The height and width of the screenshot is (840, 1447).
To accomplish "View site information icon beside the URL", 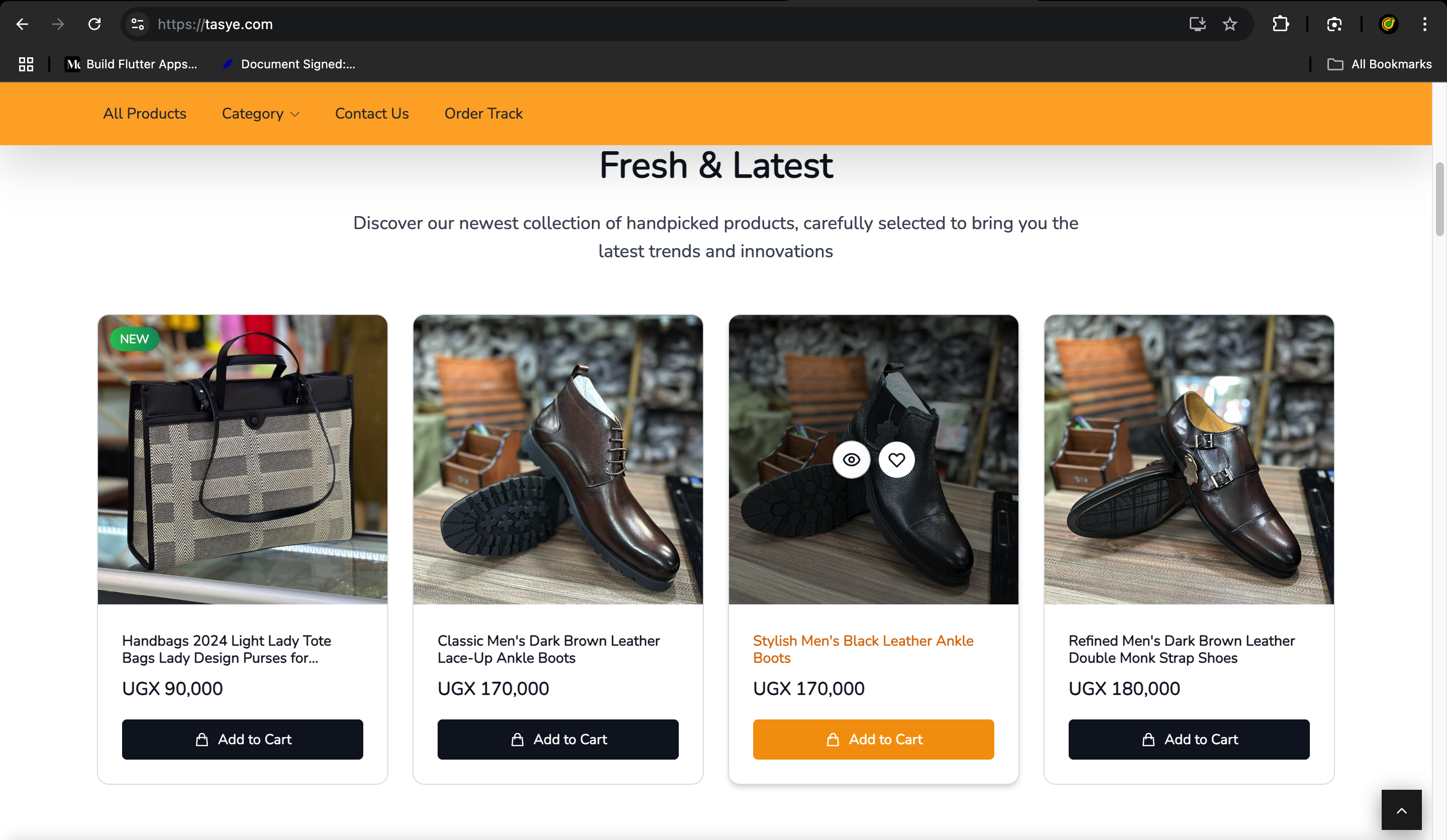I will [x=137, y=24].
